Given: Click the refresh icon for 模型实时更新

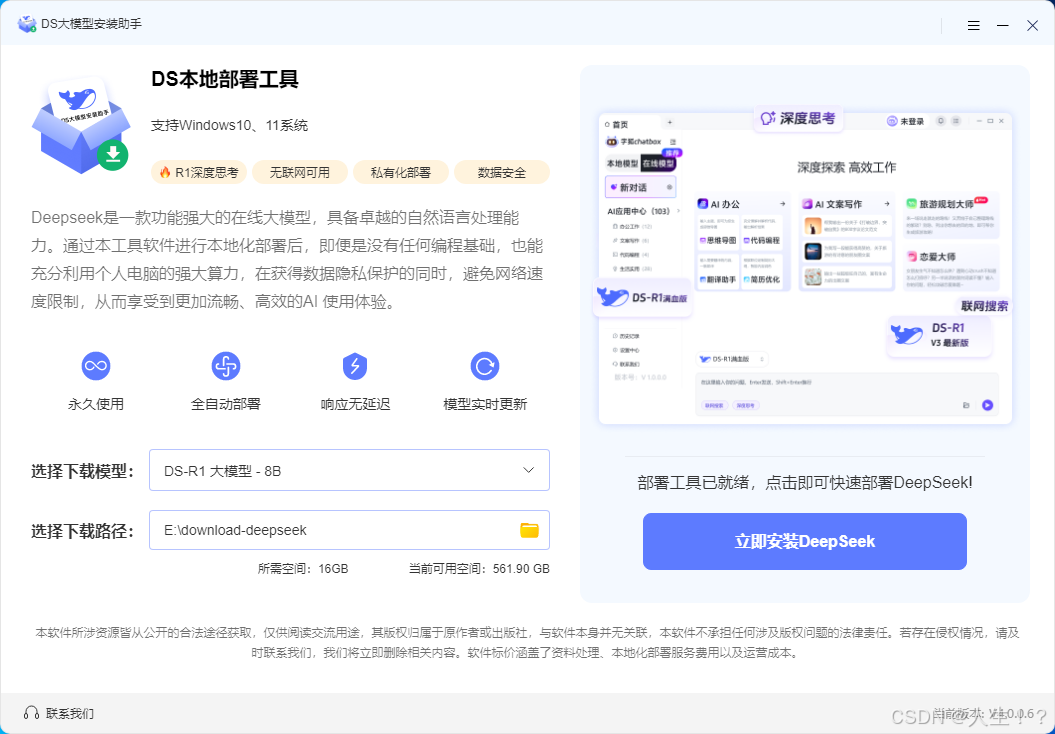Looking at the screenshot, I should (x=484, y=366).
